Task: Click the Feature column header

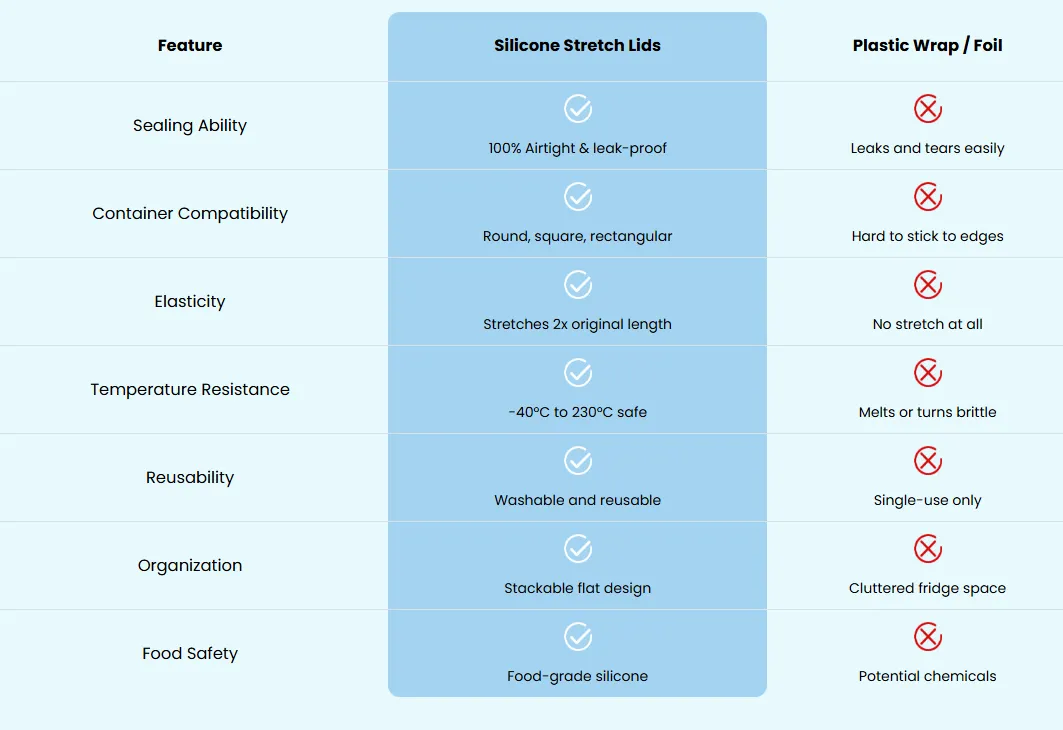Action: point(190,45)
